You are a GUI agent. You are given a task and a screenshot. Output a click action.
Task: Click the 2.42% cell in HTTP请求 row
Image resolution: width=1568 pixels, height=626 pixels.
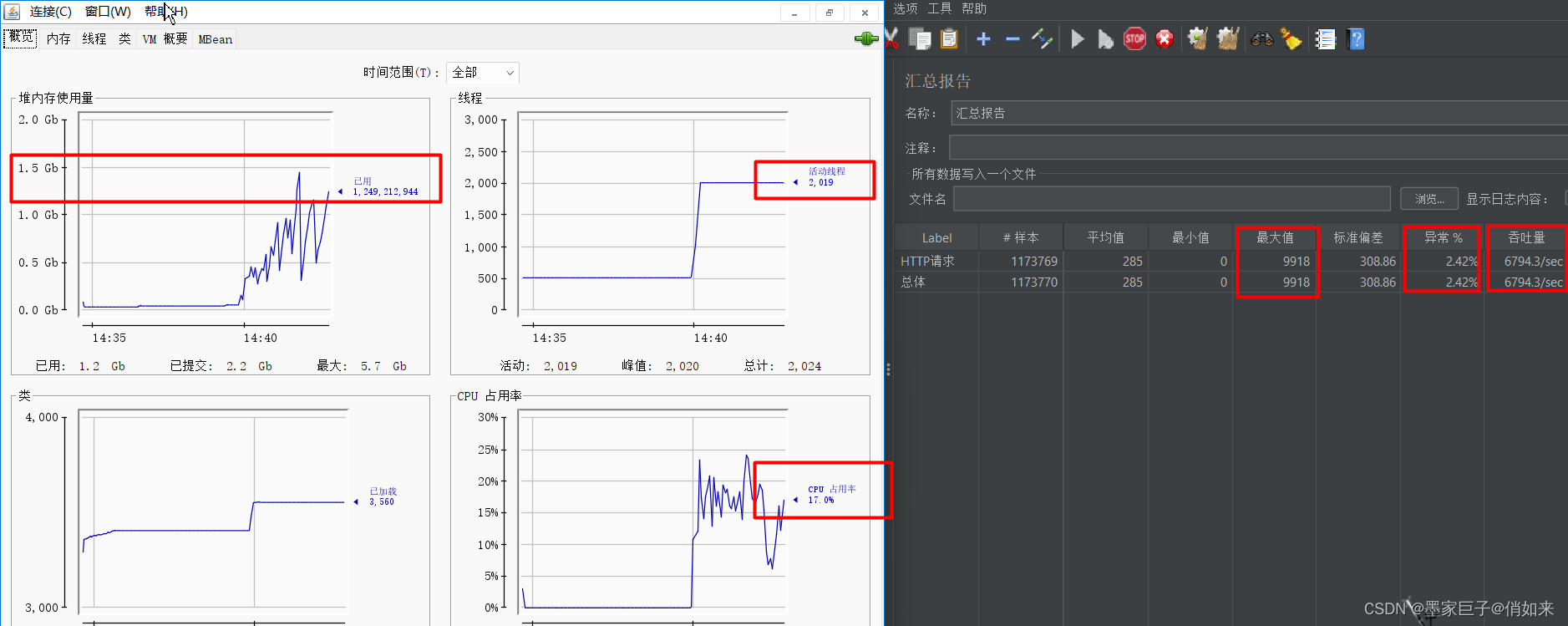click(1444, 262)
